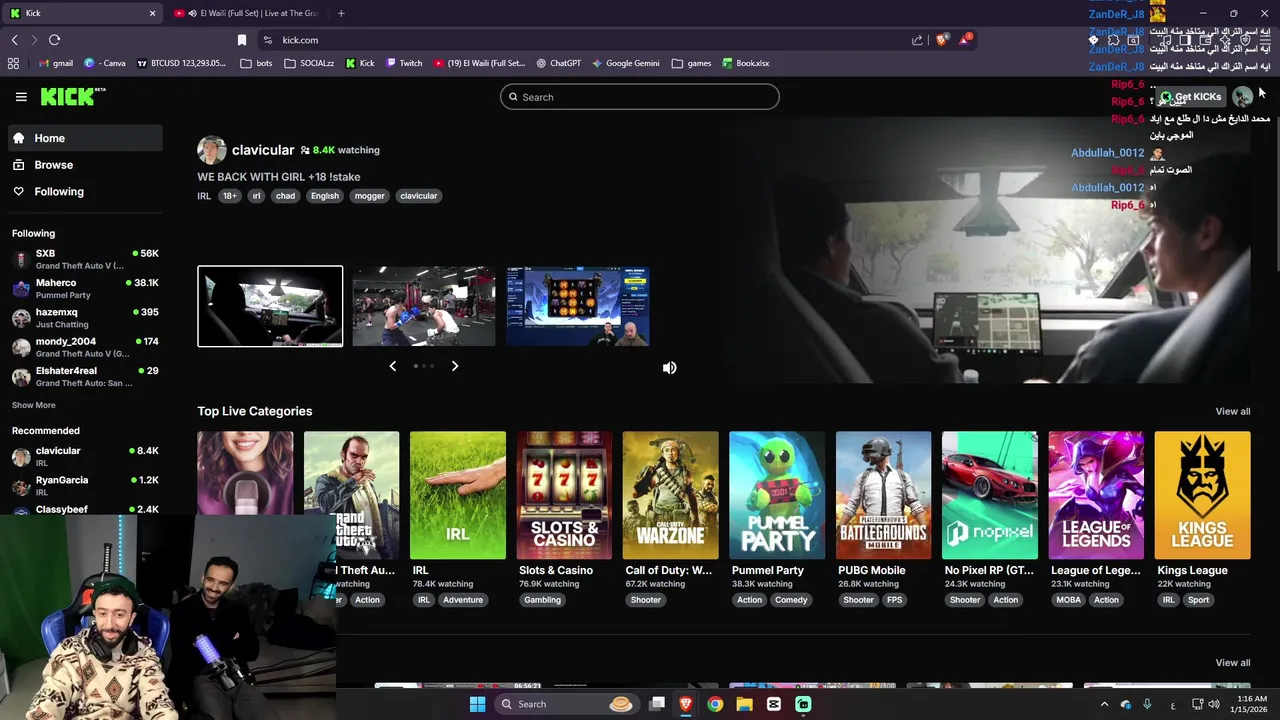Click the Gambling tag under Slots & Casino
The height and width of the screenshot is (720, 1280).
(542, 600)
